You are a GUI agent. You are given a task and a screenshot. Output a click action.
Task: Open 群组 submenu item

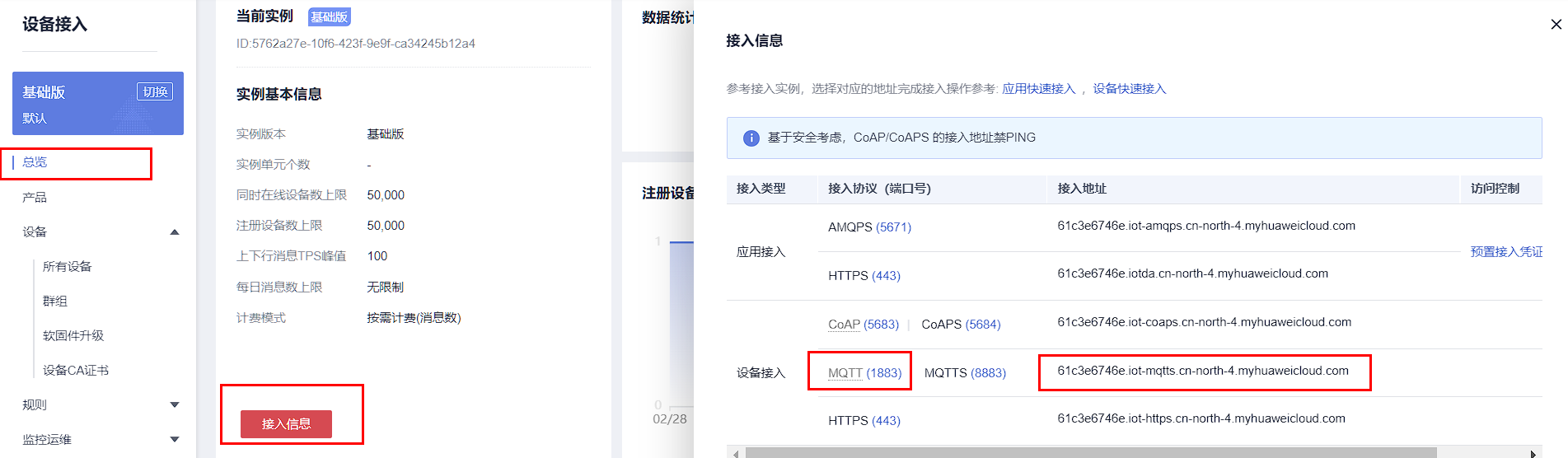(x=55, y=301)
